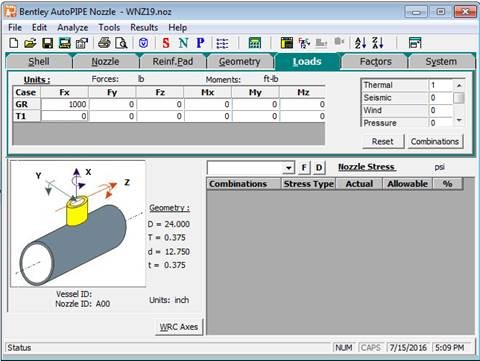Click load type list down arrow
Image resolution: width=480 pixels, height=361 pixels.
click(x=459, y=120)
